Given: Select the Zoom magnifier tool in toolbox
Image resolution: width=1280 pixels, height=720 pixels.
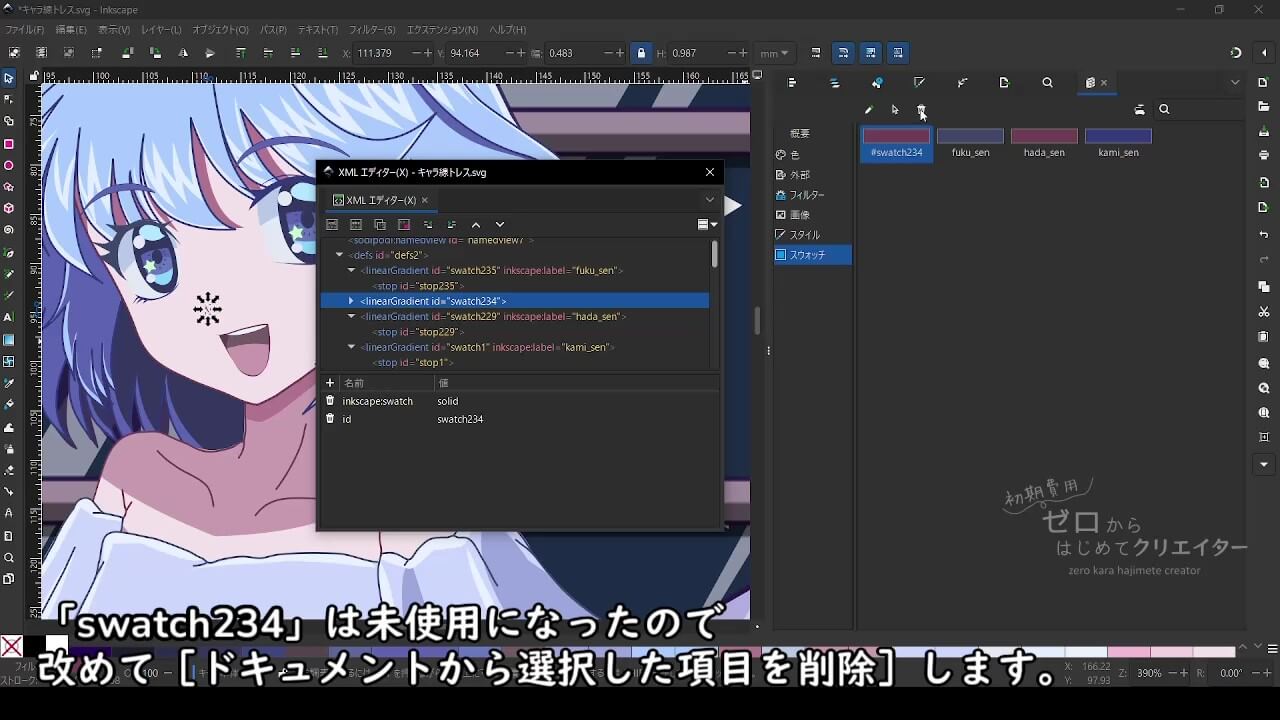Looking at the screenshot, I should [x=9, y=558].
